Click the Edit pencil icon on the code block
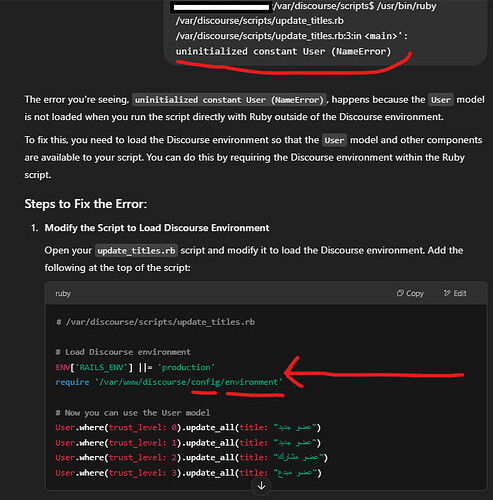Image resolution: width=493 pixels, height=500 pixels. pos(447,293)
